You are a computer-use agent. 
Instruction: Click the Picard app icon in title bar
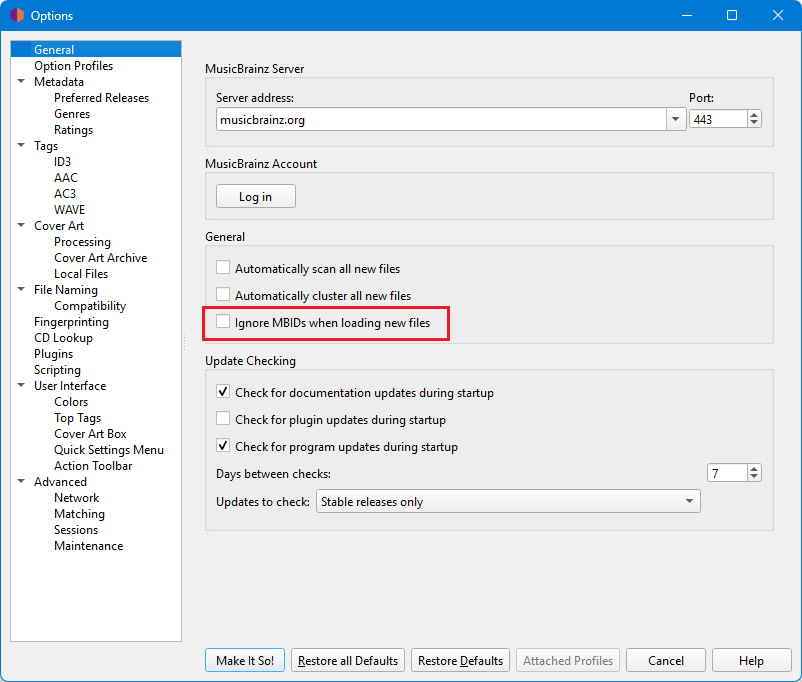(16, 16)
